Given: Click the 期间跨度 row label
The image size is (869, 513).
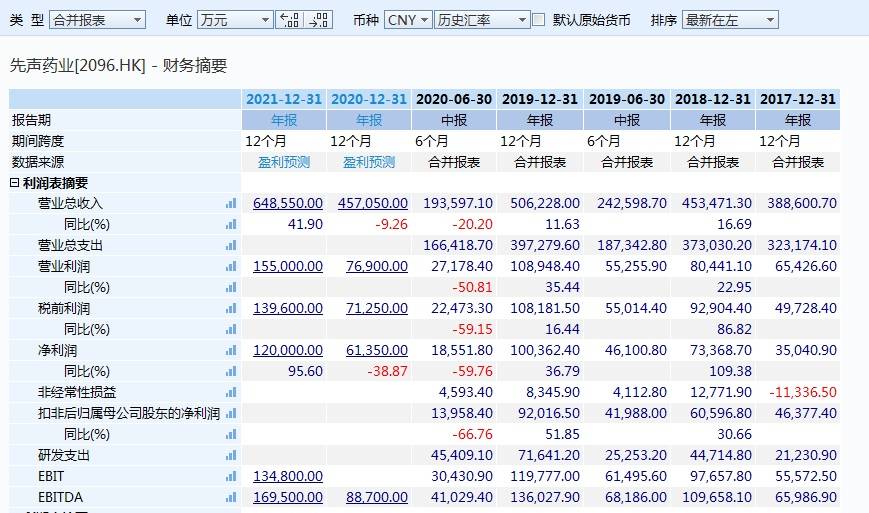Looking at the screenshot, I should (x=38, y=141).
